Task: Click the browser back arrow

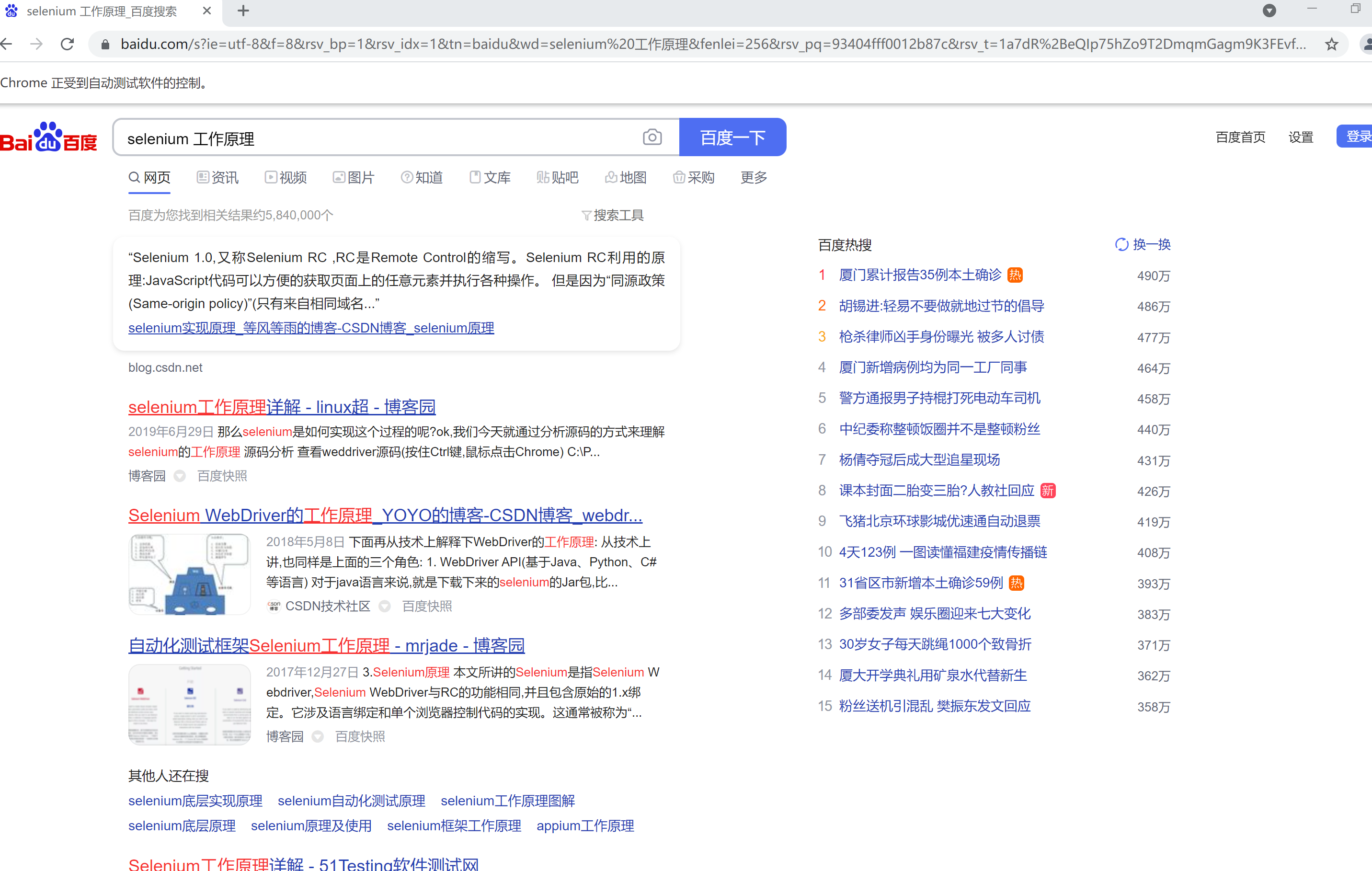Action: [x=7, y=44]
